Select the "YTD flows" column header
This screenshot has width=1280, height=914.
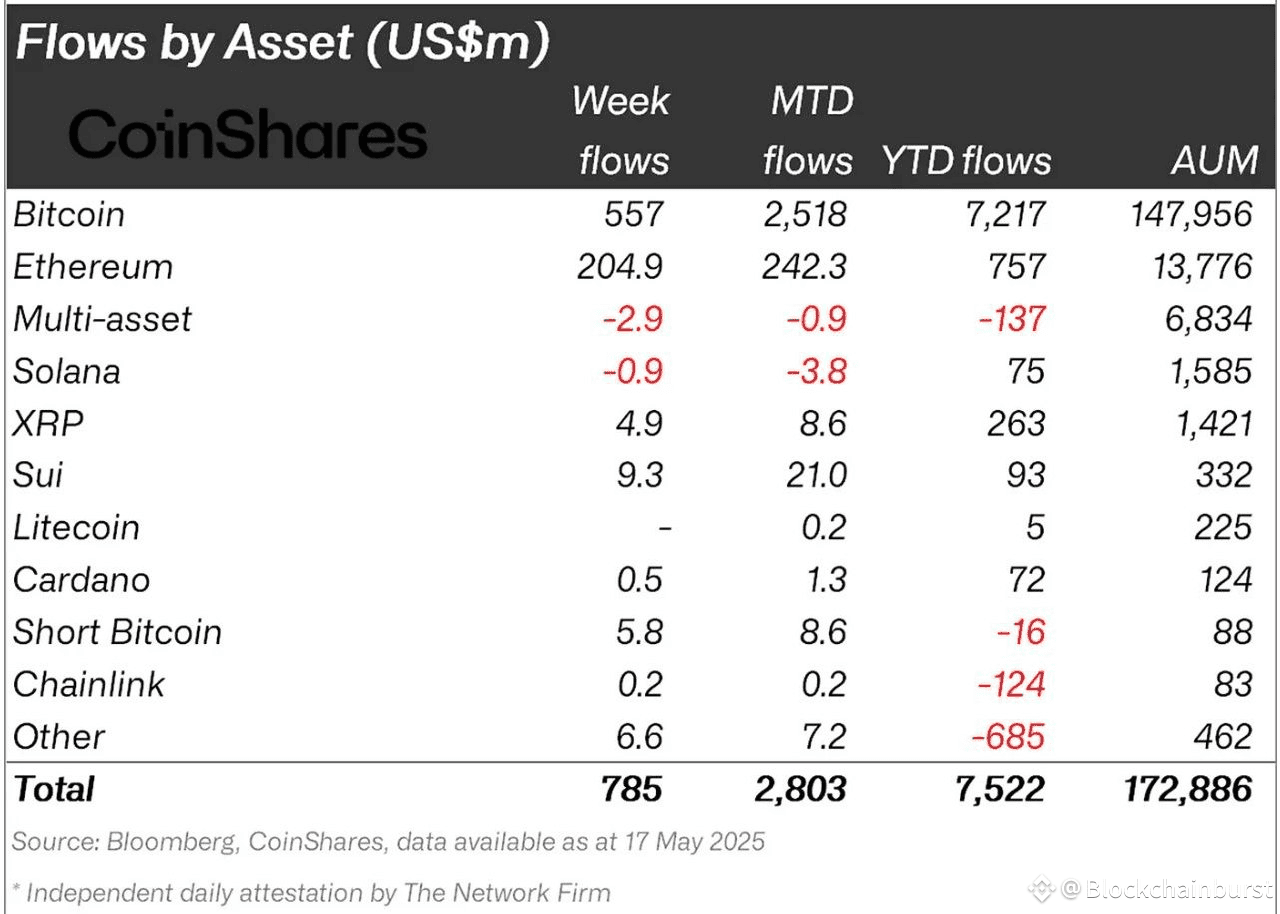966,161
